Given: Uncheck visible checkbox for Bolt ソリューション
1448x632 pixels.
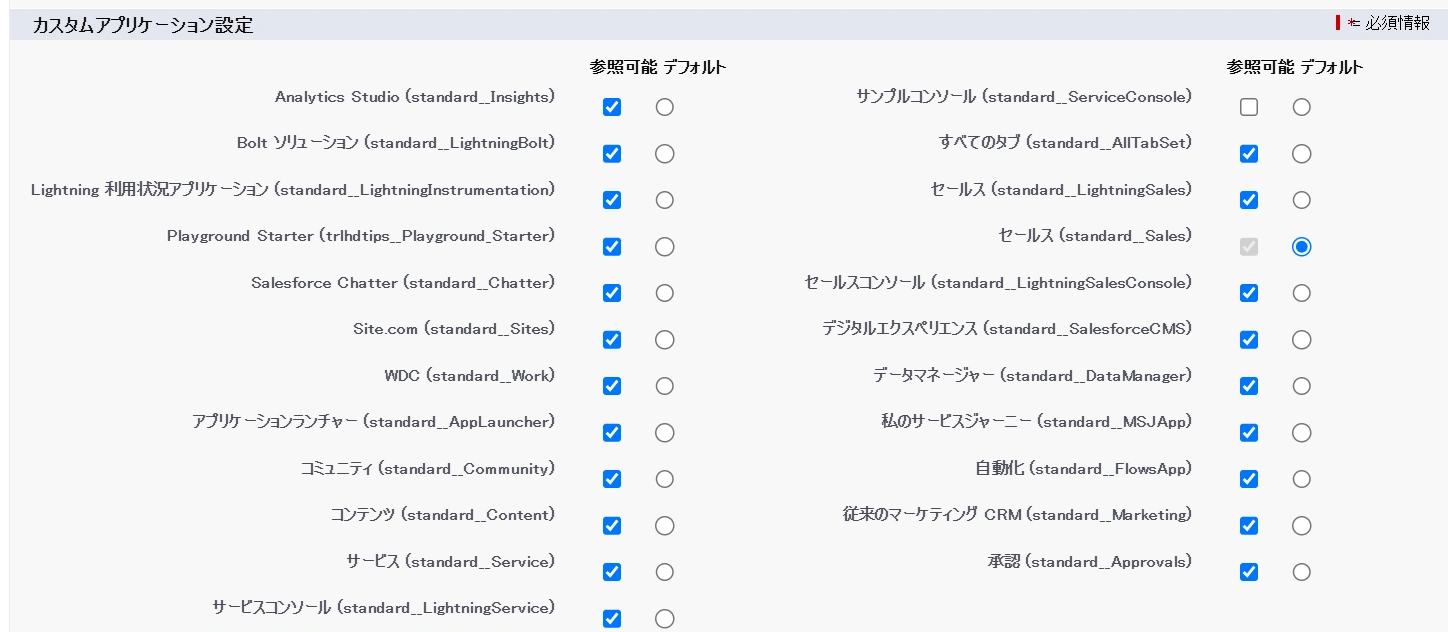Looking at the screenshot, I should point(612,154).
